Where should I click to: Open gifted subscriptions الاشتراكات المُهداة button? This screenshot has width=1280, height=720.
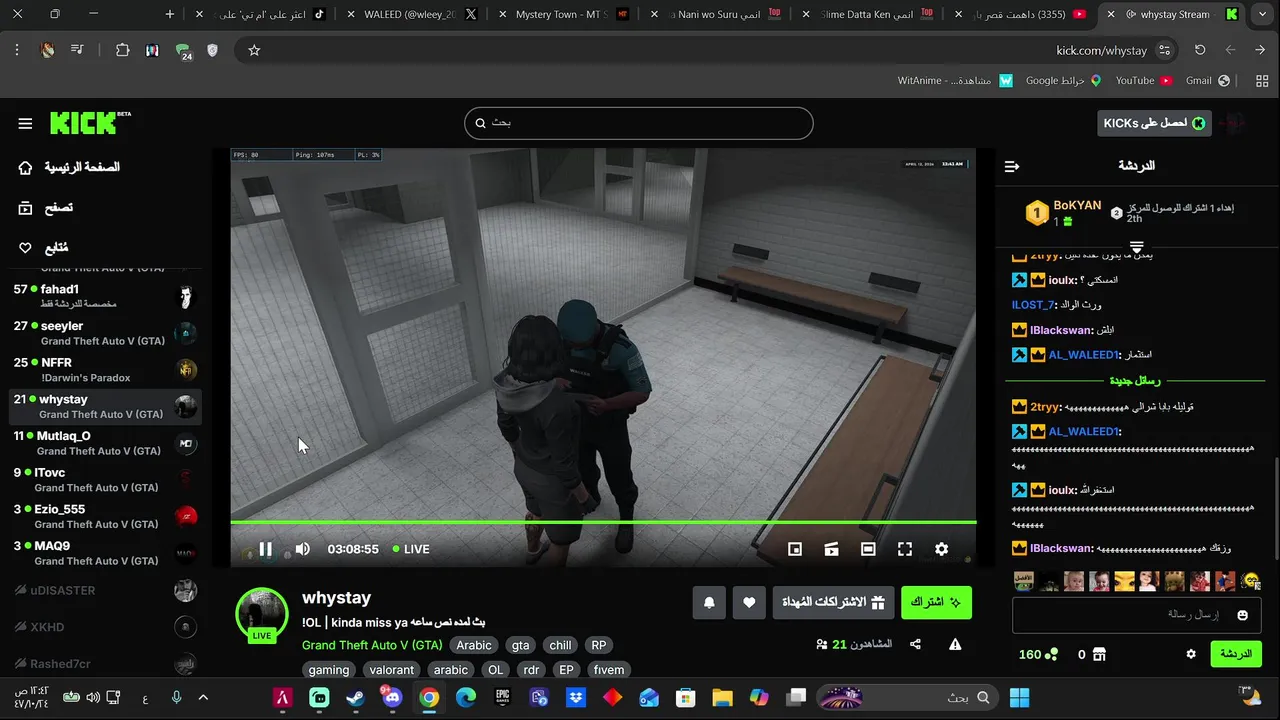pos(833,602)
